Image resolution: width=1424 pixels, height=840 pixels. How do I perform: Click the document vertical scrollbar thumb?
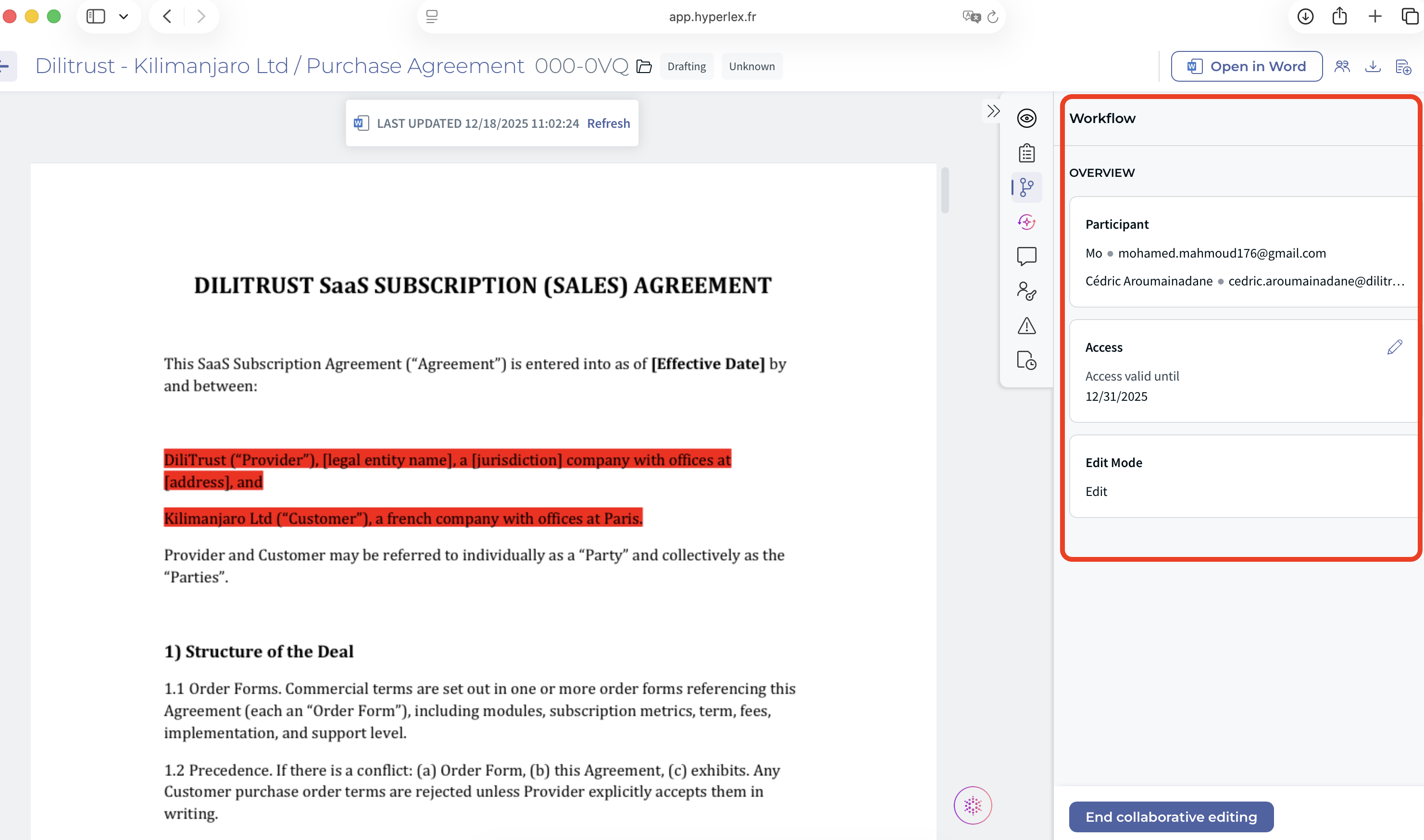pos(944,190)
